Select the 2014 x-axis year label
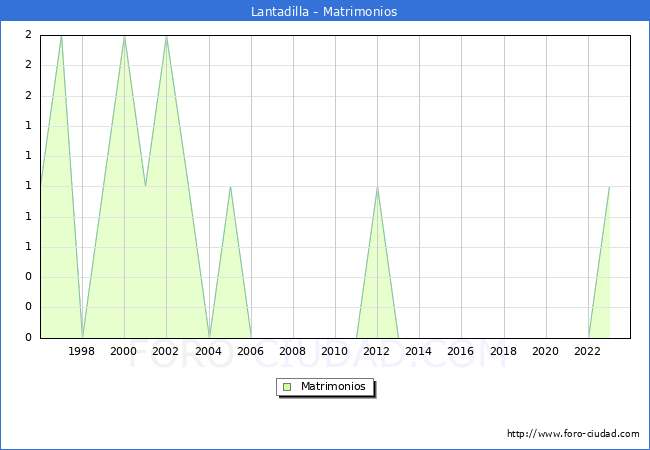Screen dimensions: 650x450 click(419, 352)
